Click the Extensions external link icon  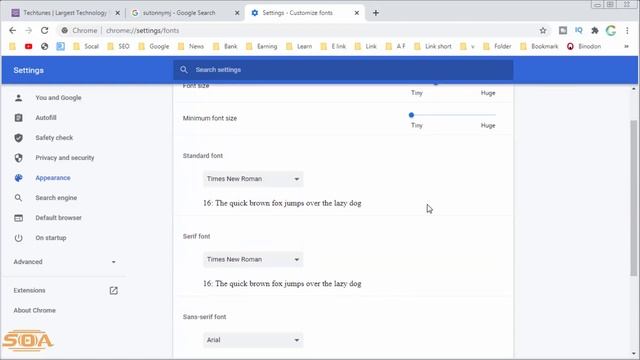(113, 291)
